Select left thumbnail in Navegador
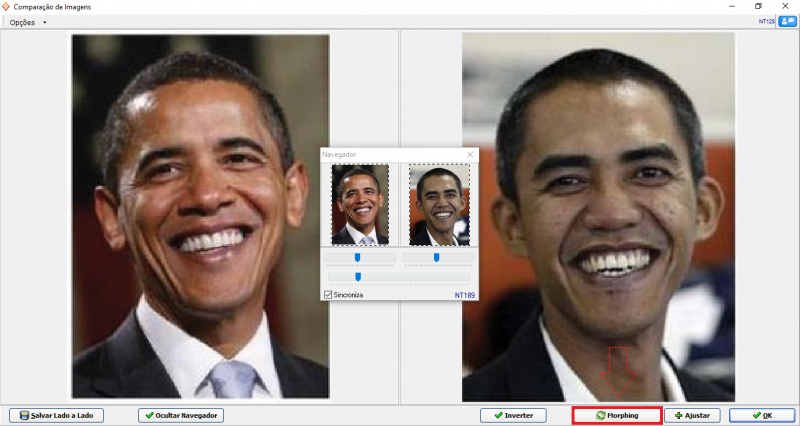The image size is (800, 426). point(360,205)
